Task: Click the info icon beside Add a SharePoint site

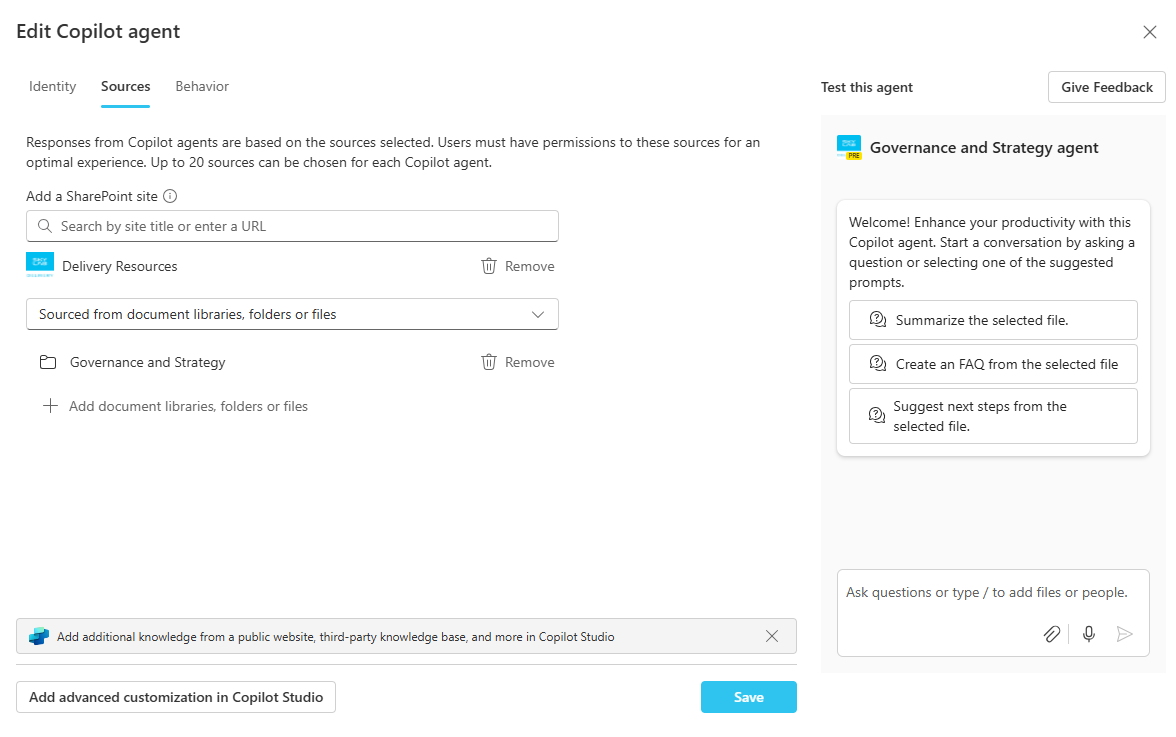Action: point(170,196)
